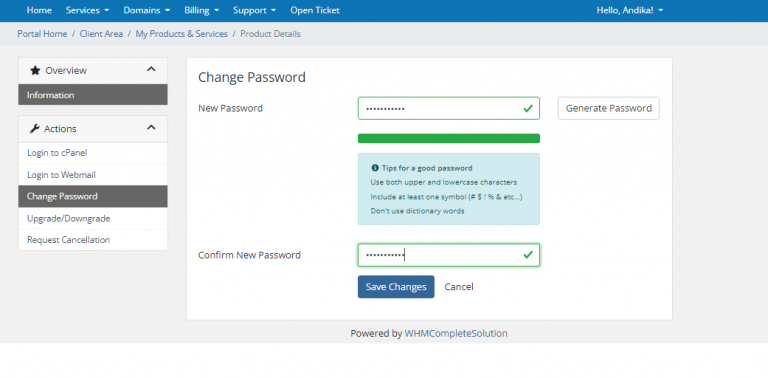Select Open Ticket in the navigation bar
Image resolution: width=768 pixels, height=378 pixels.
315,10
